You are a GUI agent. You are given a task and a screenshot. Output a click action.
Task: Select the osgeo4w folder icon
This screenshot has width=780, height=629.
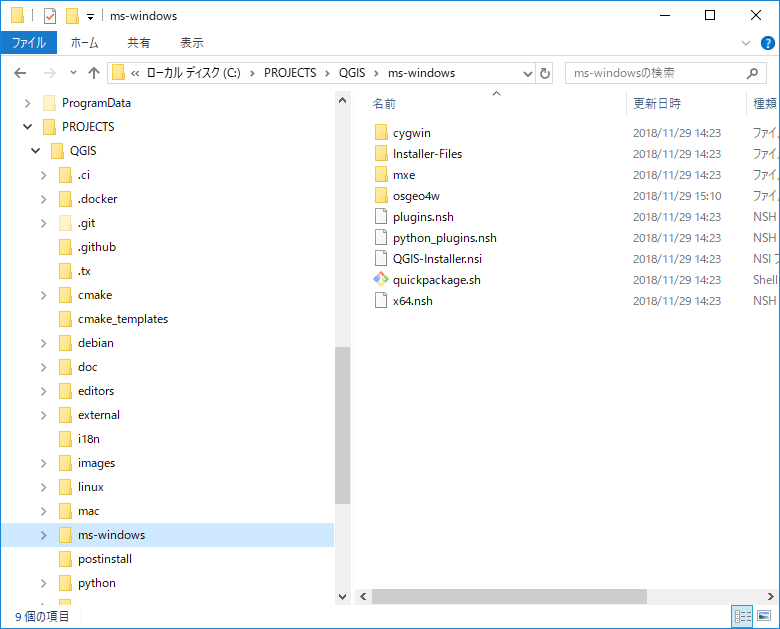pyautogui.click(x=380, y=196)
